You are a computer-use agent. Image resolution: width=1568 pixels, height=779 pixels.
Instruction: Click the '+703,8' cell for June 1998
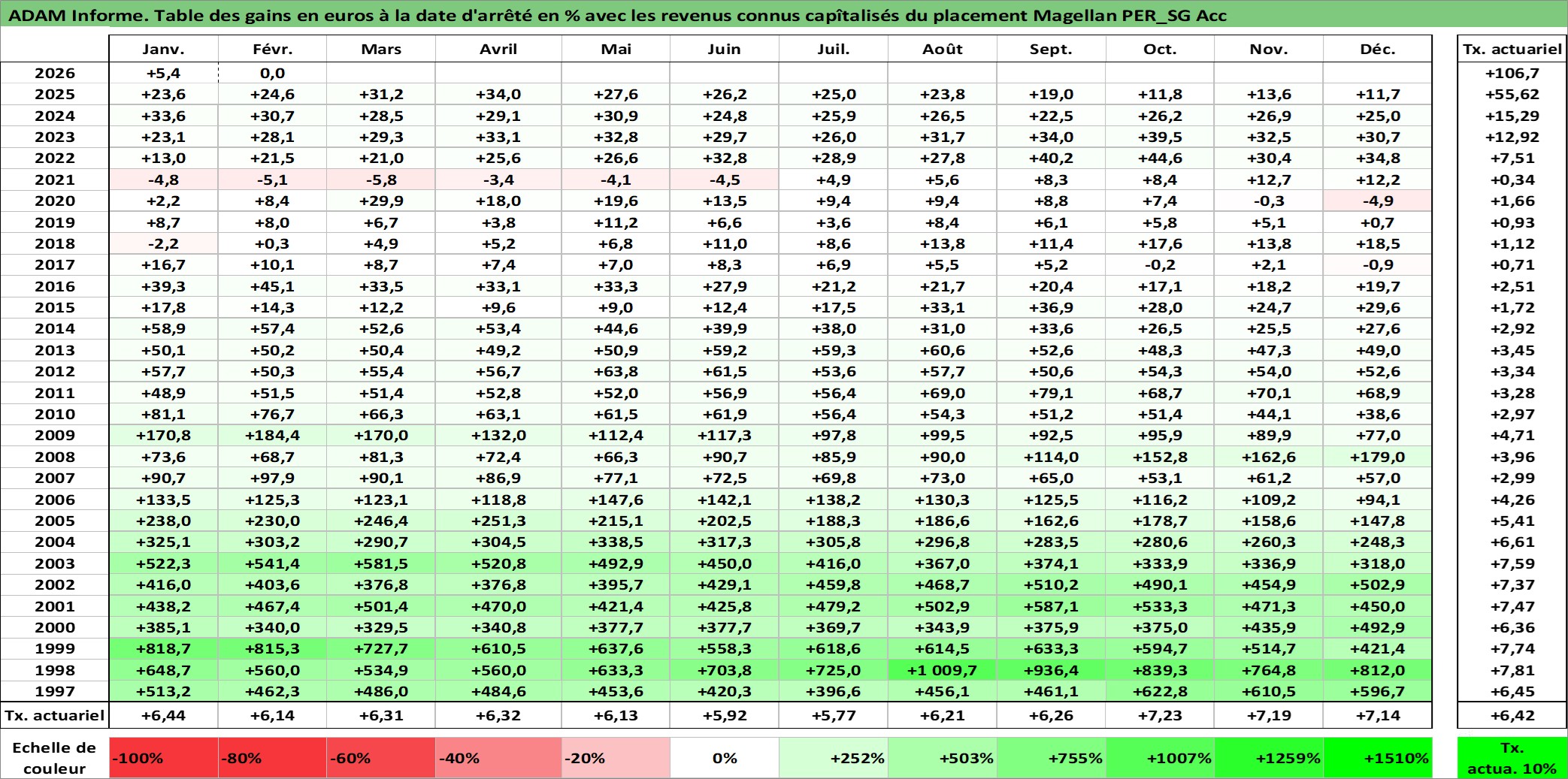tap(724, 671)
